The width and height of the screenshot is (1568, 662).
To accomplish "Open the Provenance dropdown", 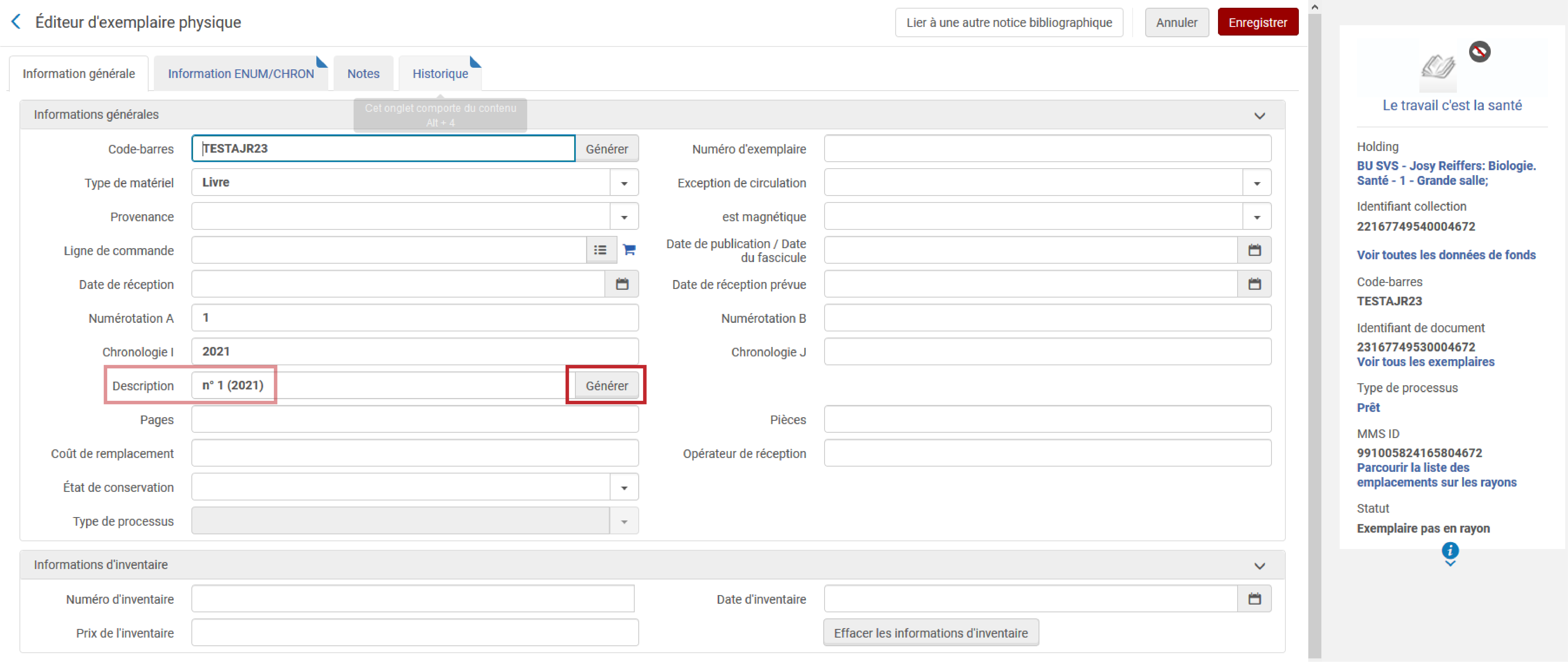I will (624, 217).
